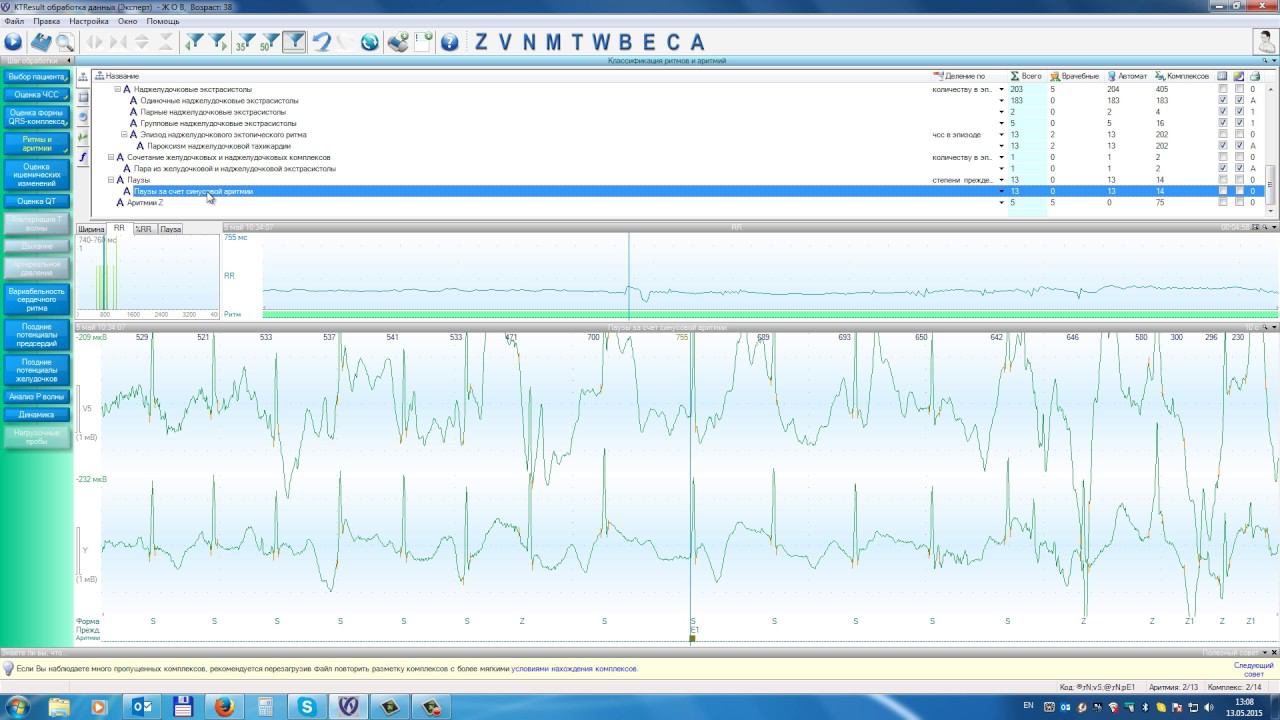Open the Помощь menu
The height and width of the screenshot is (720, 1280).
click(163, 20)
